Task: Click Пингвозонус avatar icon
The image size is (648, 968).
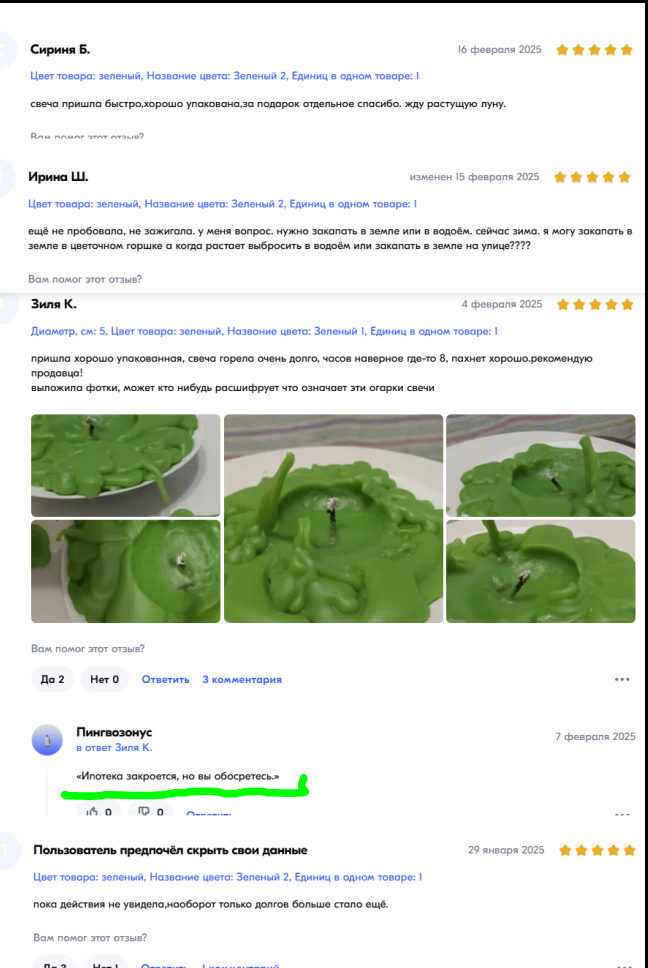Action: pos(47,740)
